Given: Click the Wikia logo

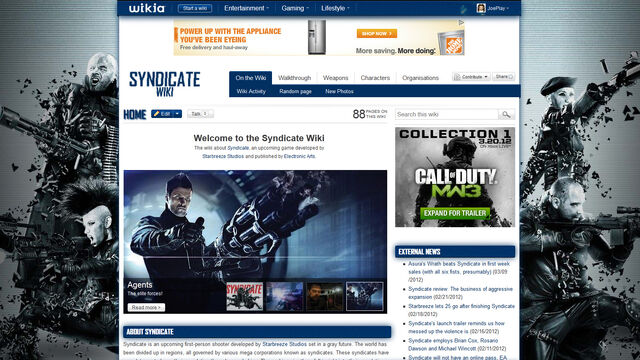Looking at the screenshot, I should click(147, 8).
